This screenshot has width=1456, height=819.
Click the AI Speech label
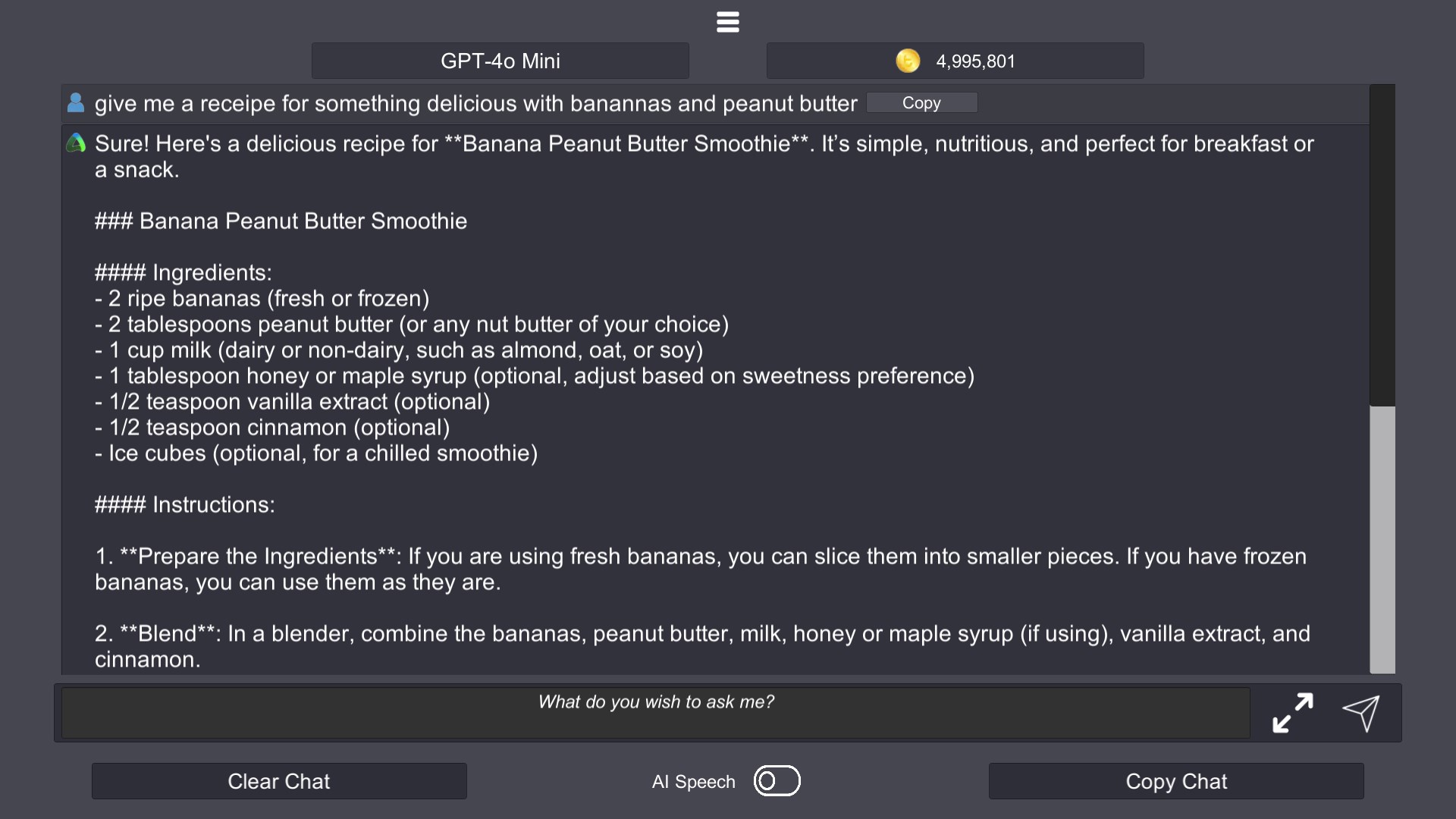tap(693, 782)
